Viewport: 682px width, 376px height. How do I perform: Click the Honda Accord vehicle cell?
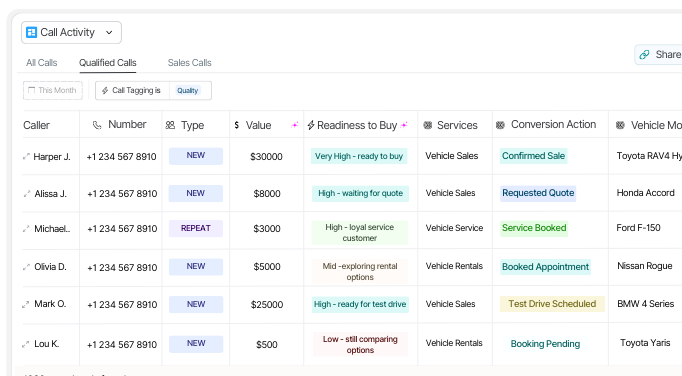click(645, 193)
